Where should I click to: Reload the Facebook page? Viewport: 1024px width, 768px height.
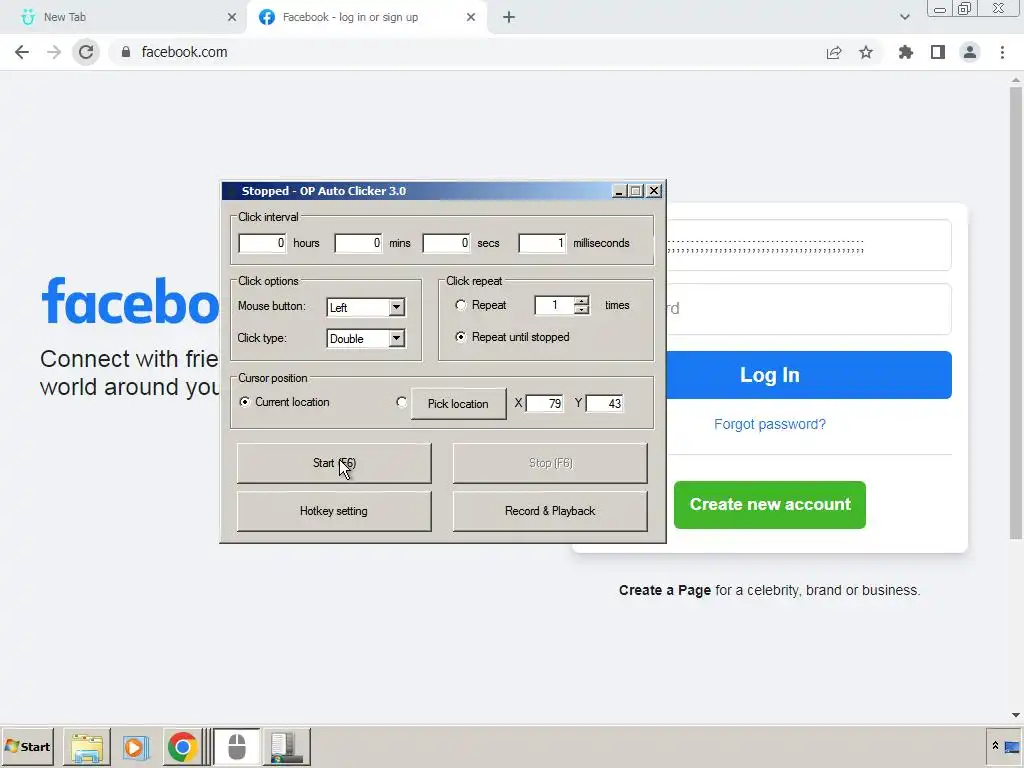(86, 52)
